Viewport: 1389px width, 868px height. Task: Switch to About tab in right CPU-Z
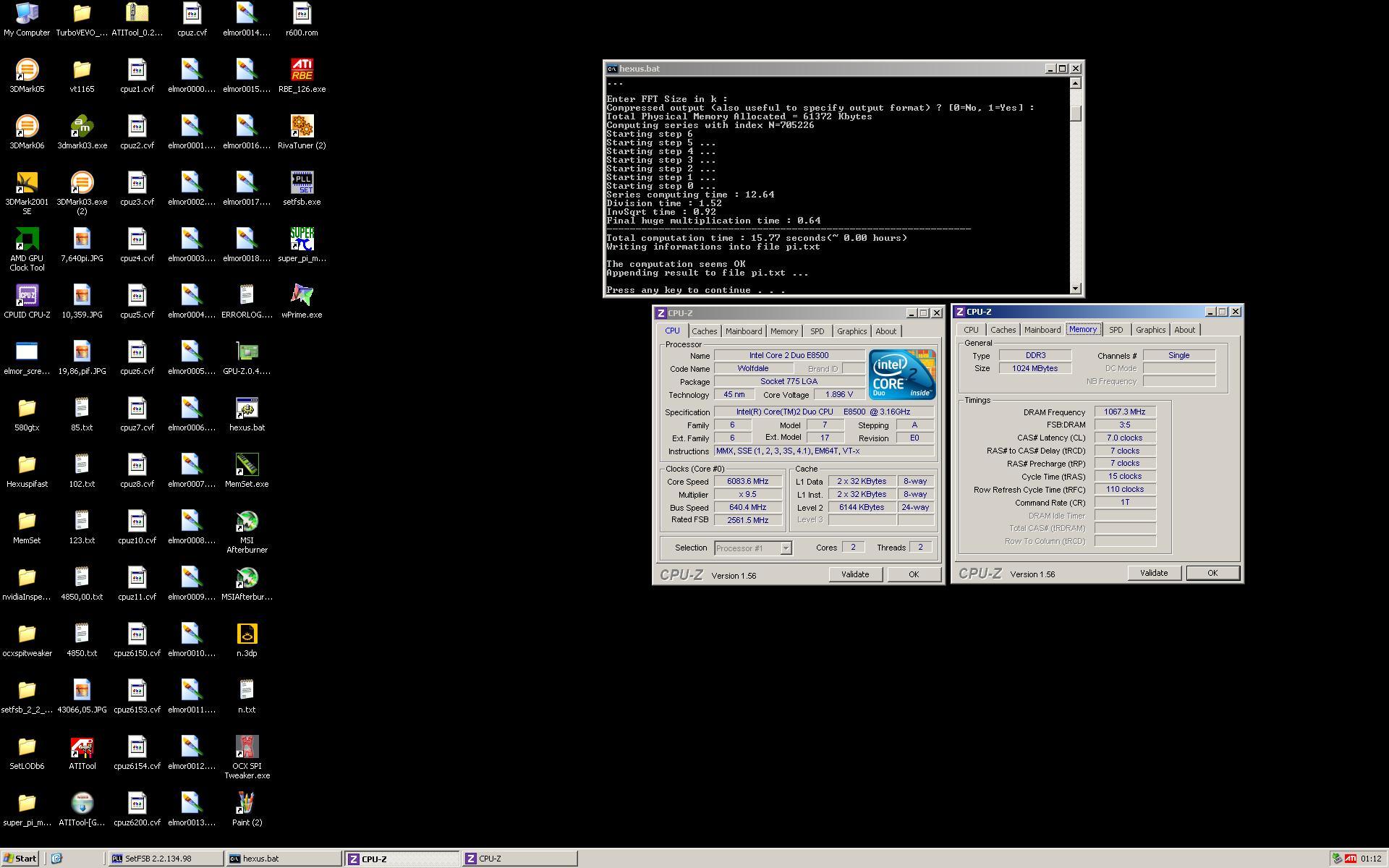coord(1184,330)
